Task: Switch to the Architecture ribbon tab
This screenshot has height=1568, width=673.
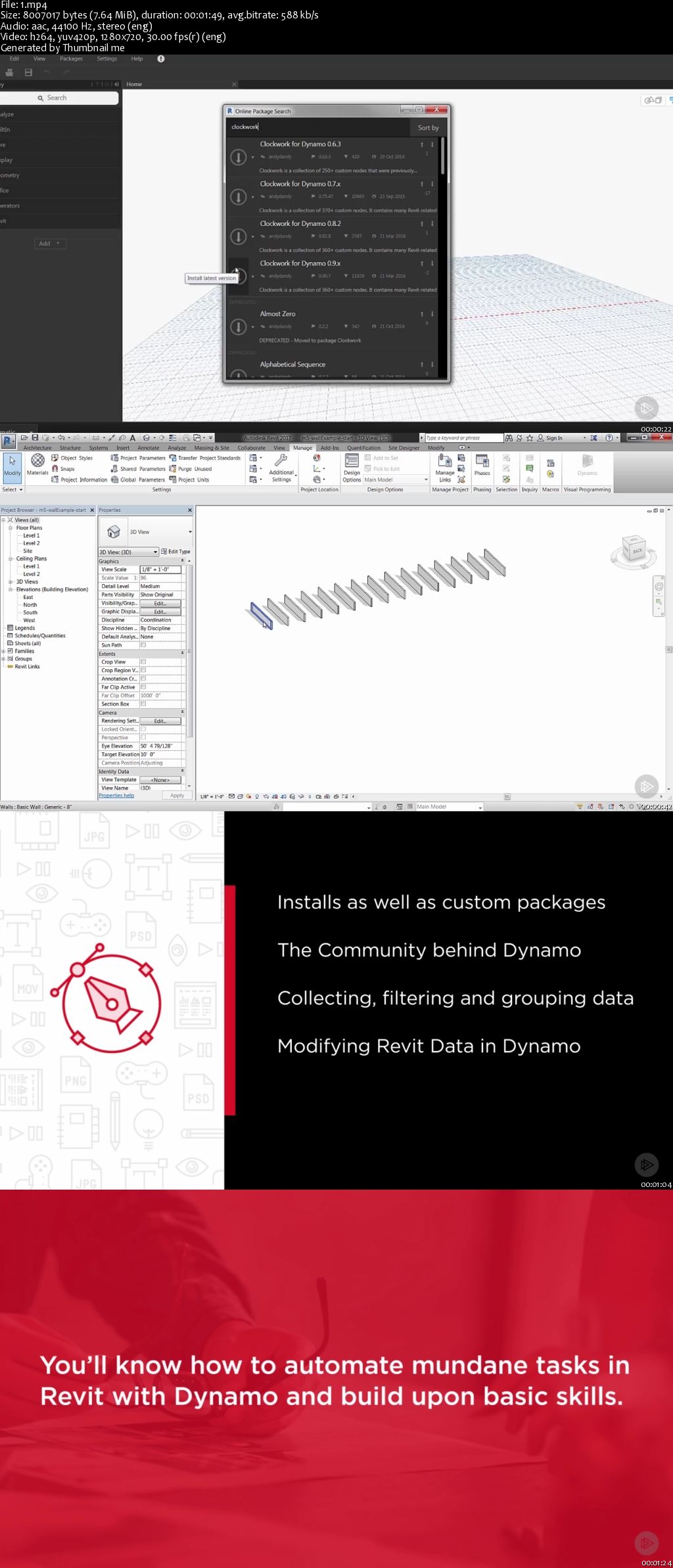Action: (x=37, y=448)
